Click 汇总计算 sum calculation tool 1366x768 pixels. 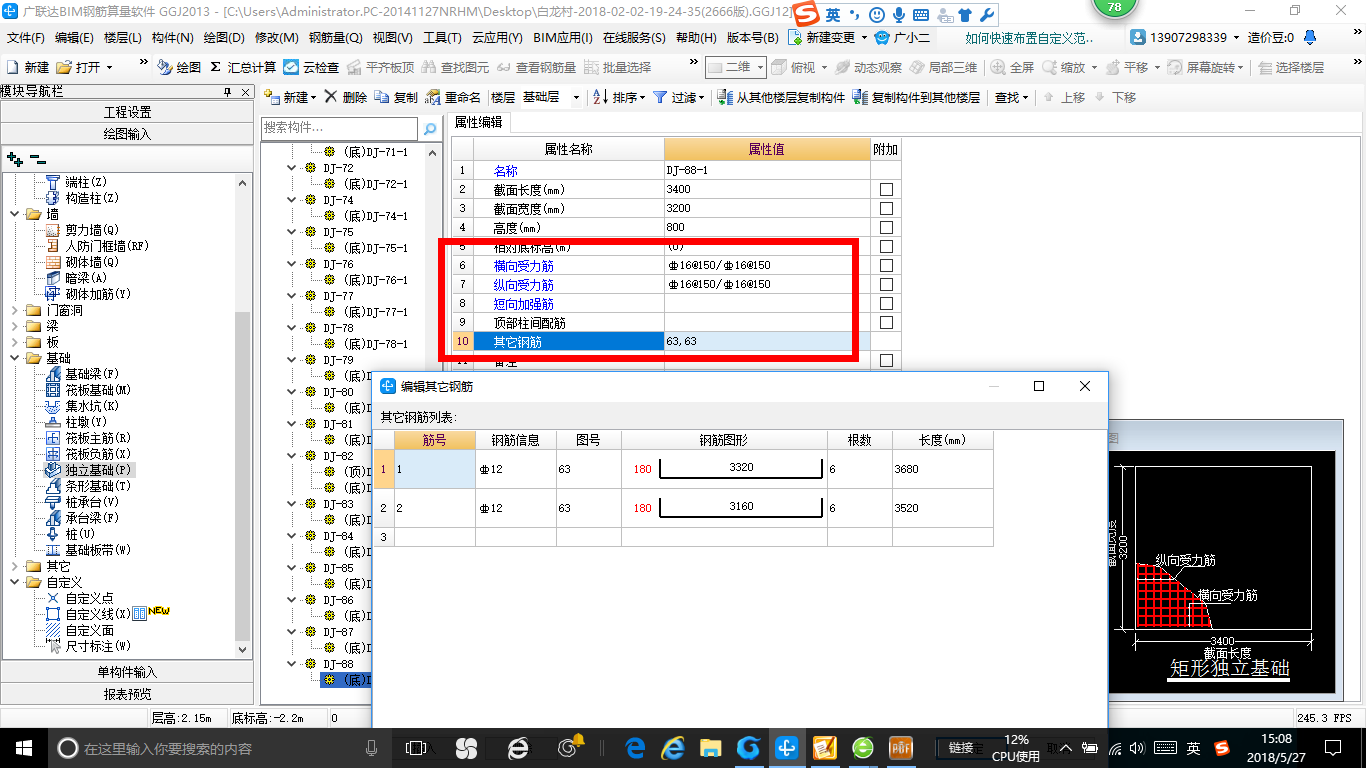coord(243,67)
